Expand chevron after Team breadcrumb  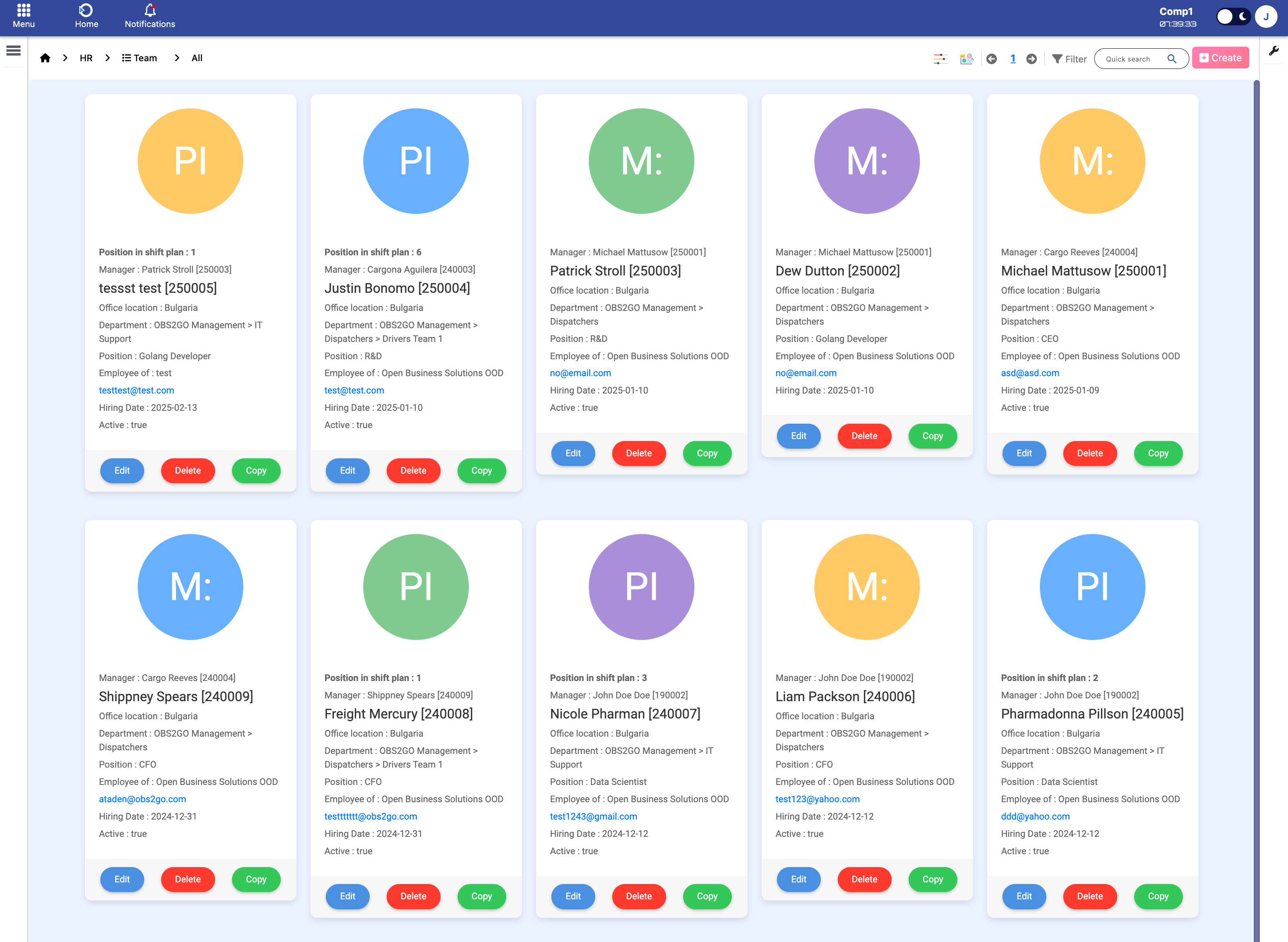pos(177,58)
